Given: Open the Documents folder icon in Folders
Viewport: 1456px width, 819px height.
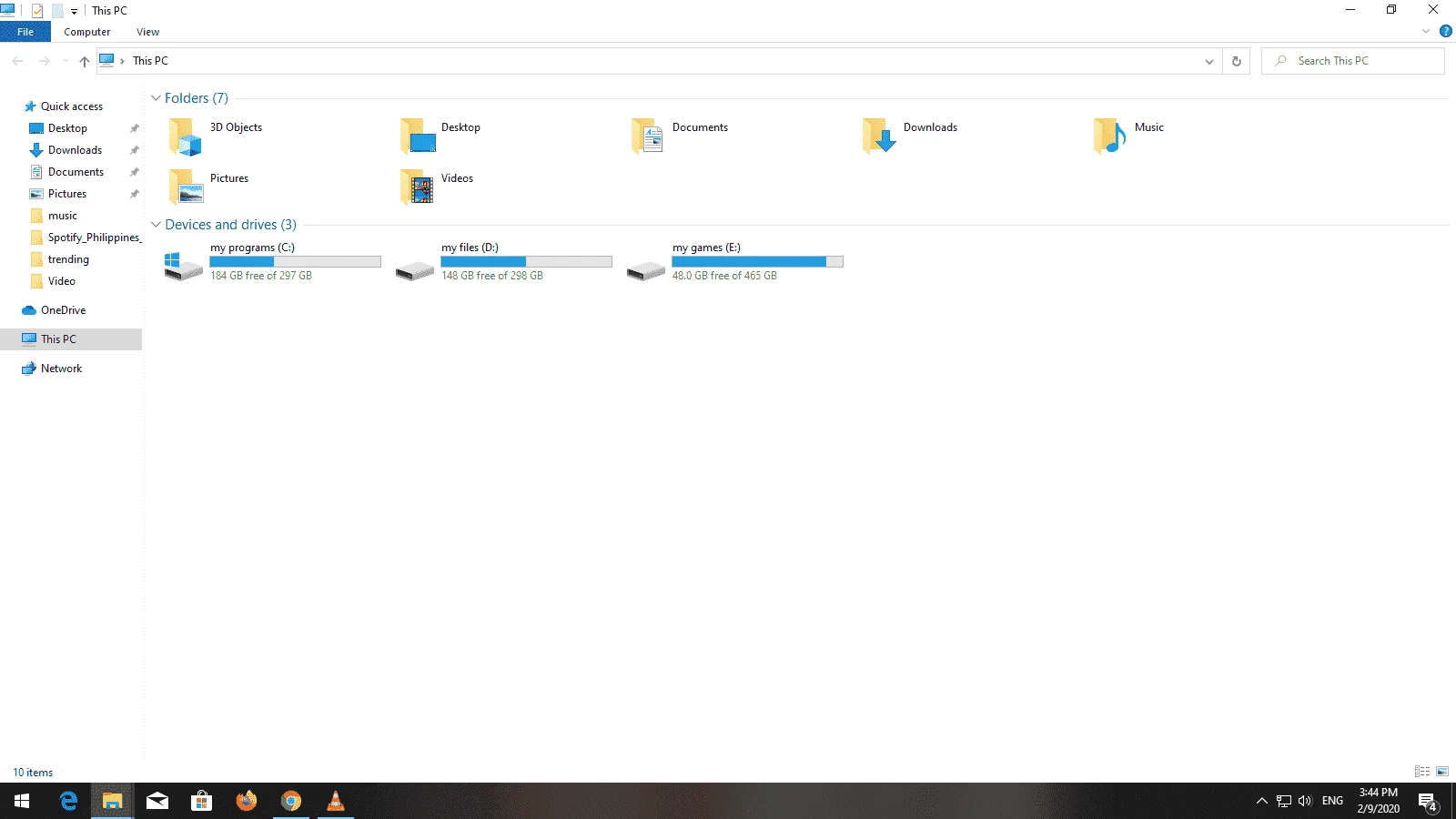Looking at the screenshot, I should pos(647,136).
